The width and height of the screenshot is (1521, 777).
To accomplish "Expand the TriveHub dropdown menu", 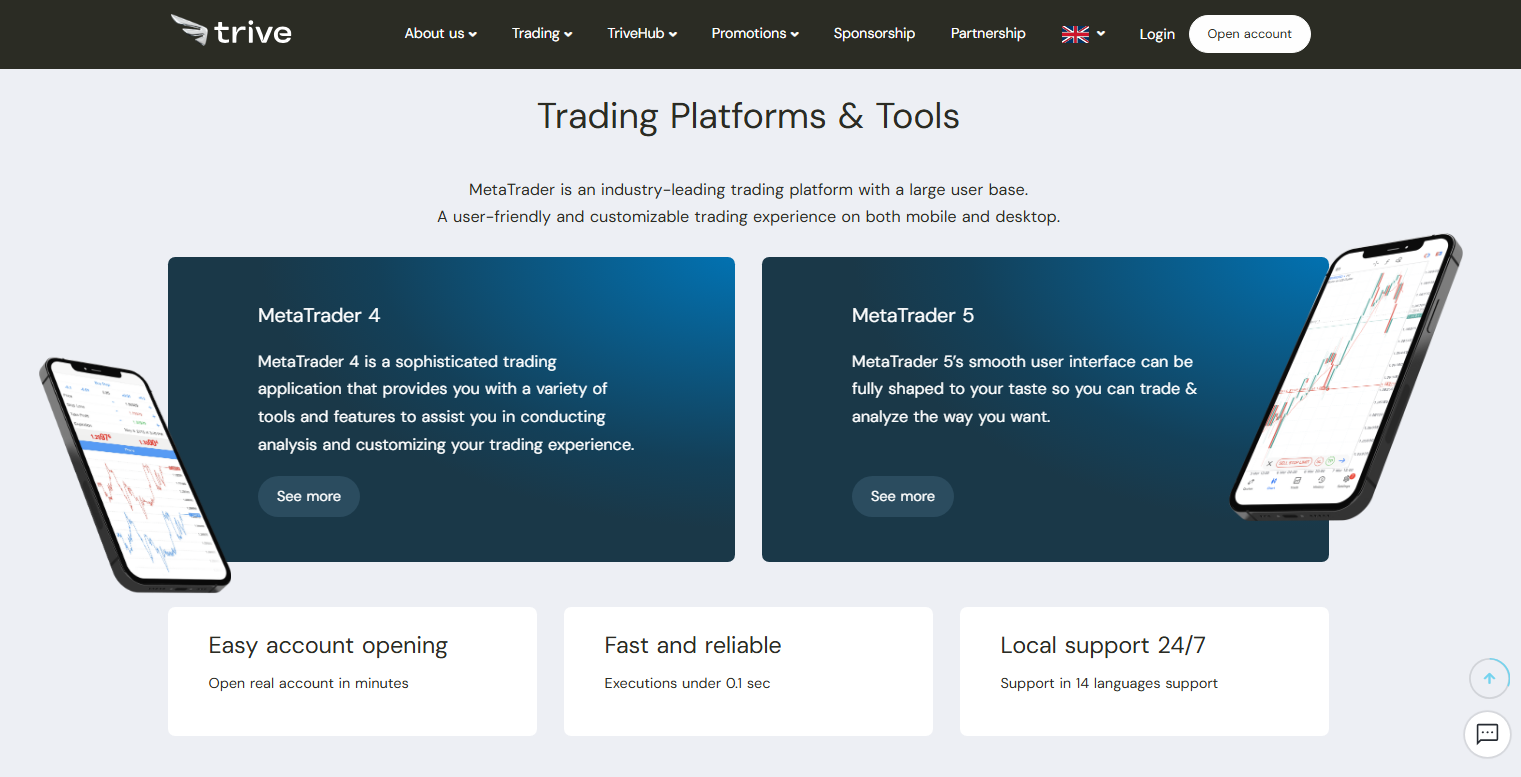I will tap(642, 33).
